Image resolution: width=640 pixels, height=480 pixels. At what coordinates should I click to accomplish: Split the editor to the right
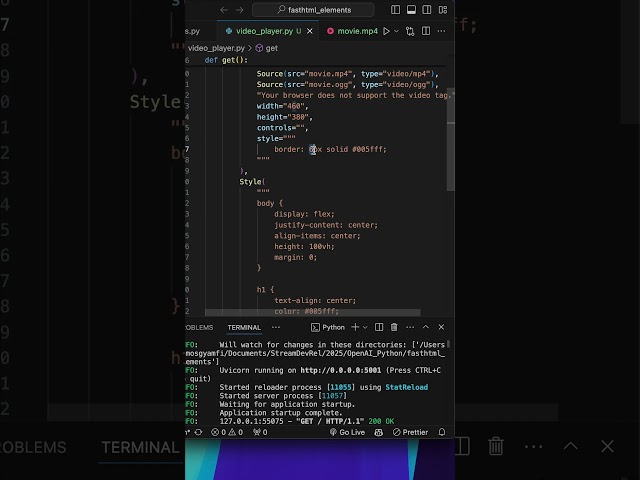coord(426,31)
